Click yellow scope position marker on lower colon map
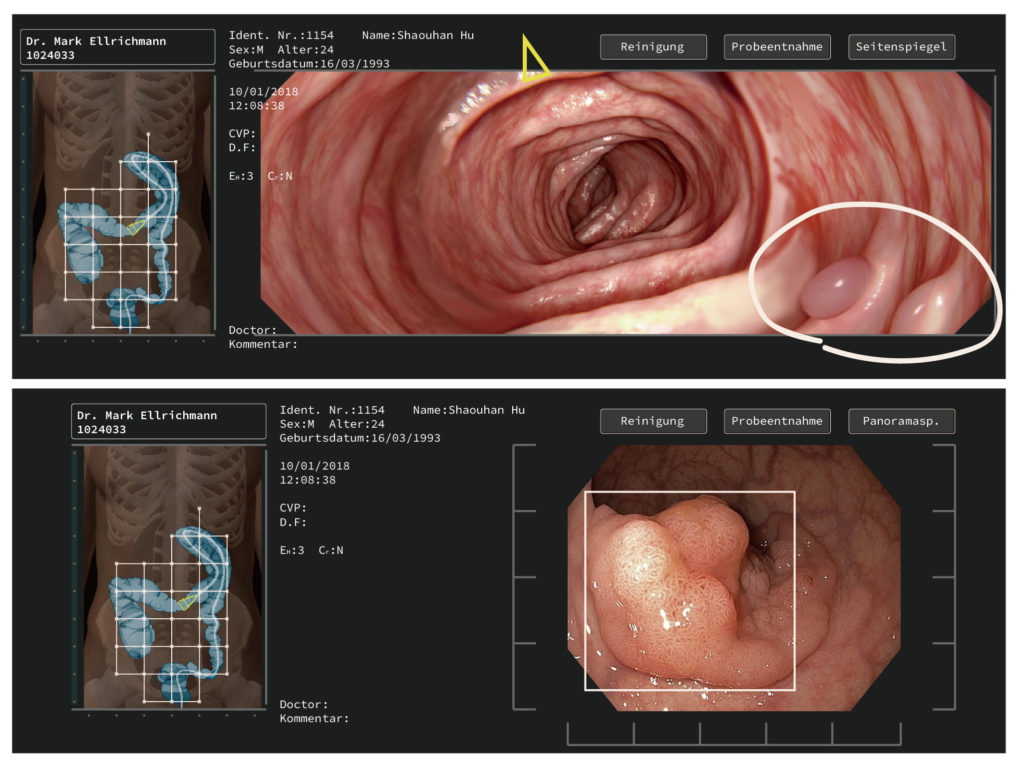The image size is (1024, 764). point(187,602)
